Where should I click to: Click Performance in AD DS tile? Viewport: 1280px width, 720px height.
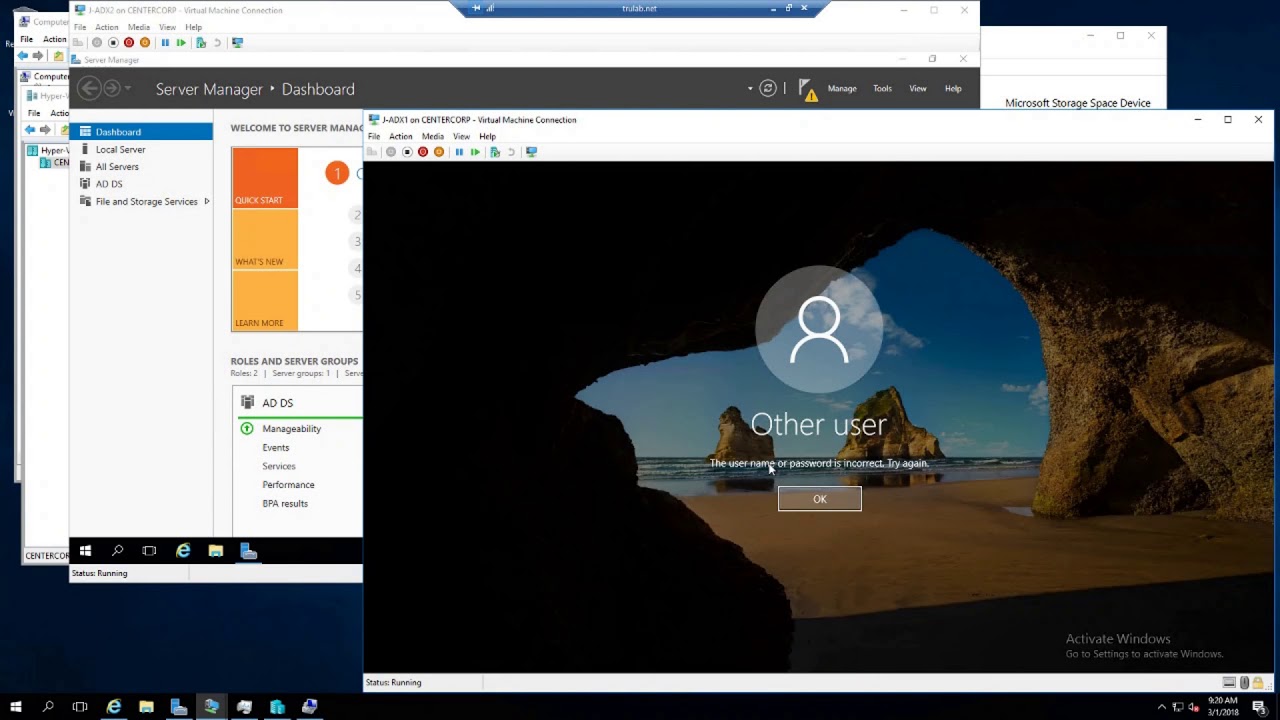[288, 484]
